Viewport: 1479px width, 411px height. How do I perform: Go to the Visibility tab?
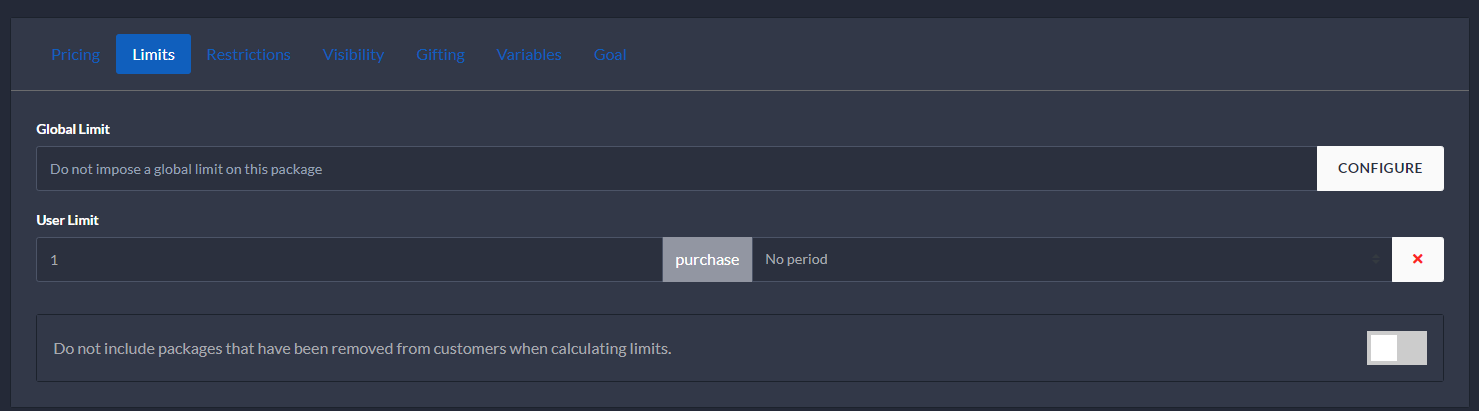pyautogui.click(x=353, y=54)
